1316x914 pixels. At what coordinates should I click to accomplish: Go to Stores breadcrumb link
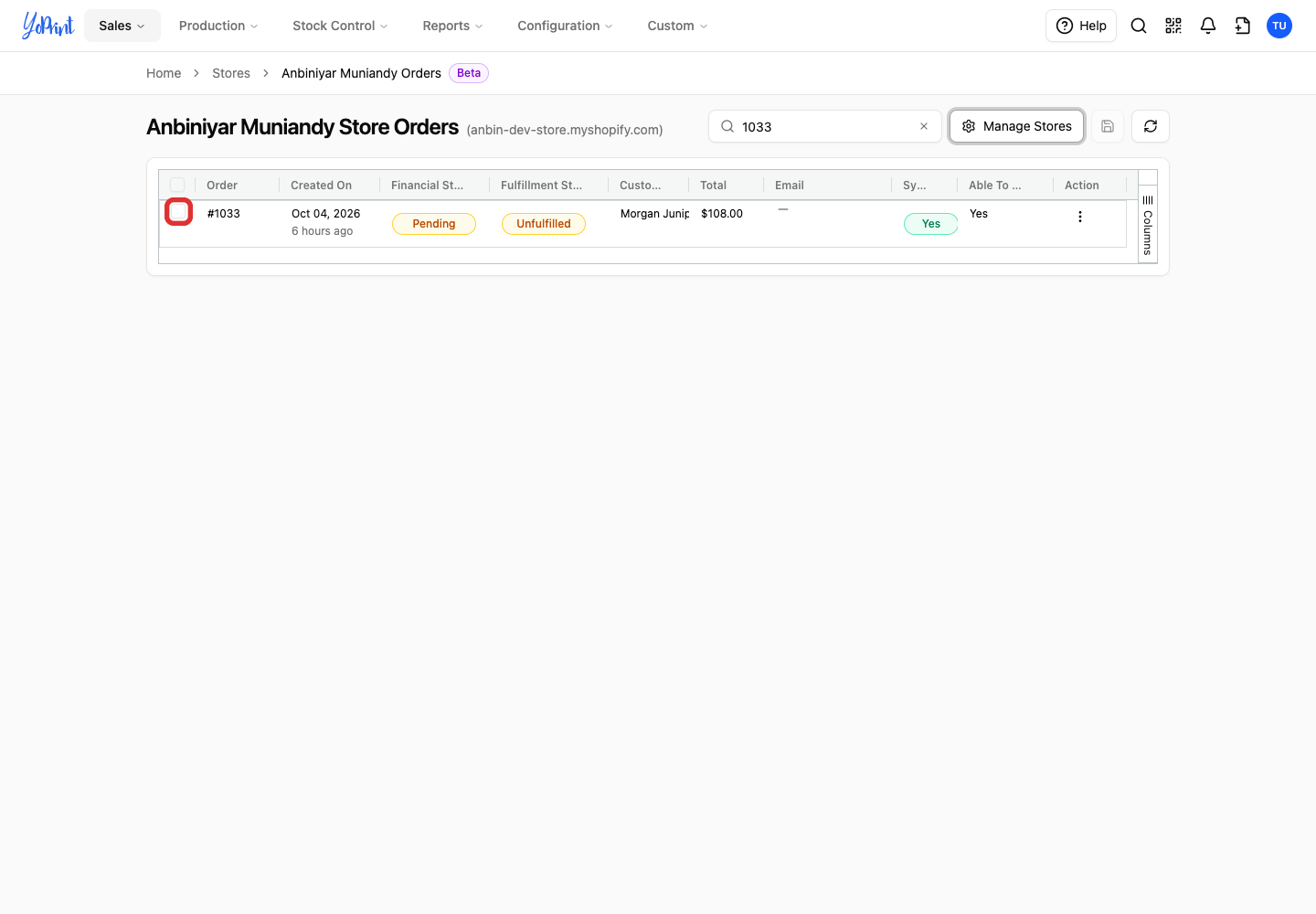(x=231, y=73)
